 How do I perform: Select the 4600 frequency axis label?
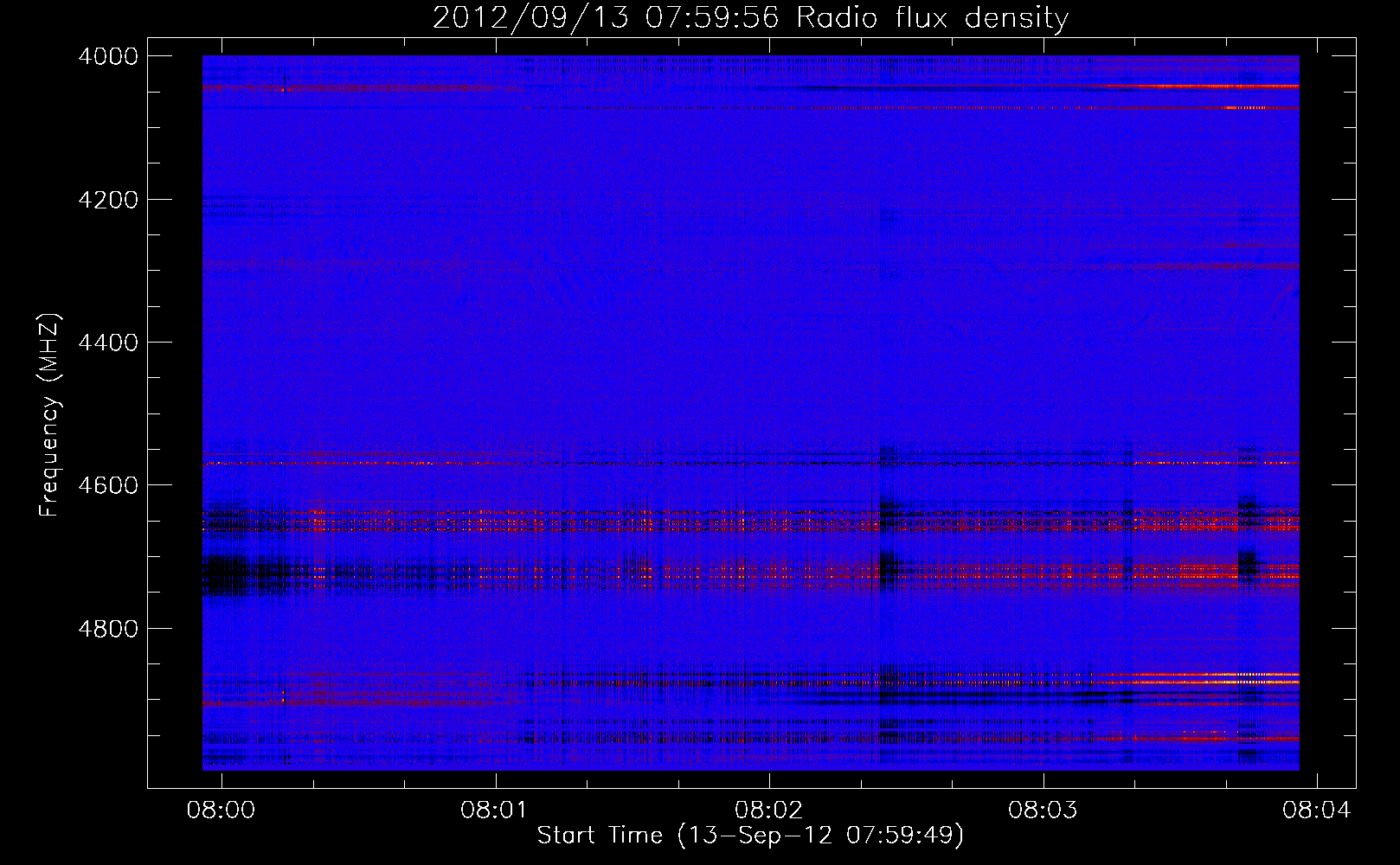[x=107, y=485]
